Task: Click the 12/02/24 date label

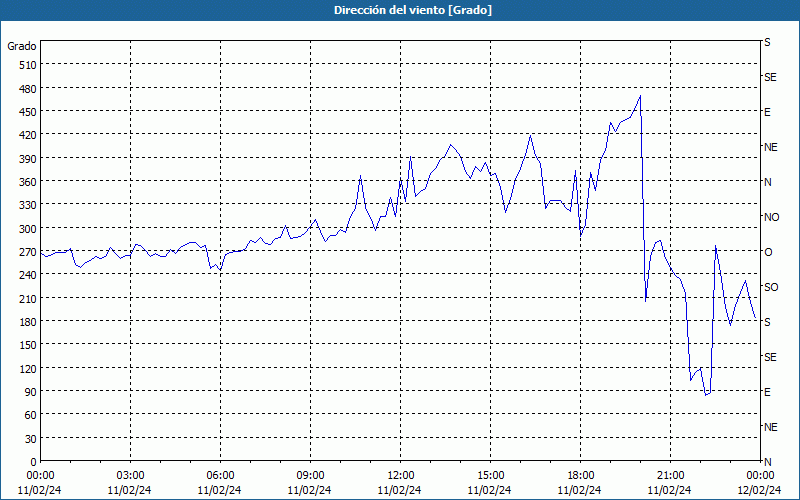Action: pos(760,490)
